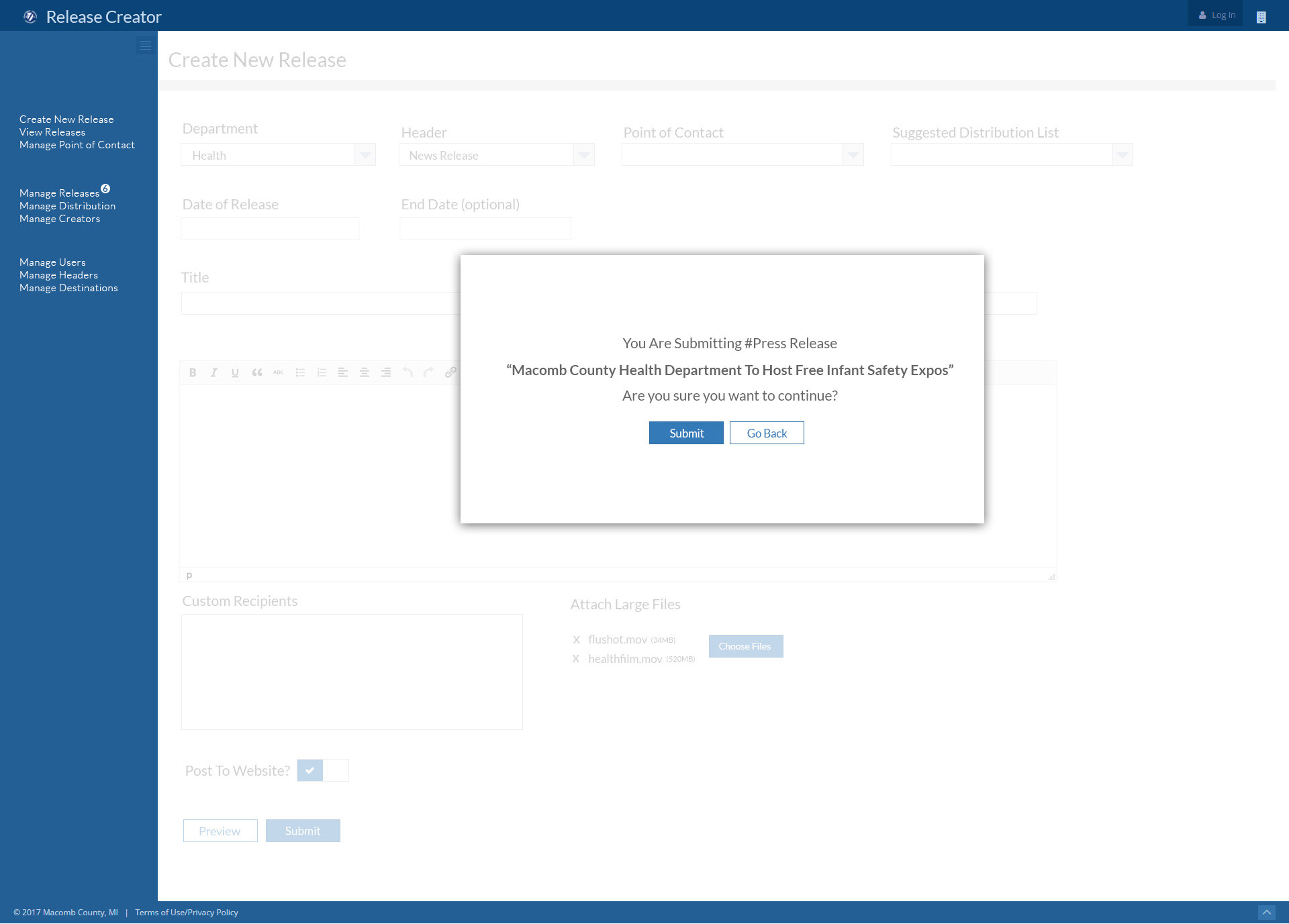Confirm submission with the dialog Submit button
Image resolution: width=1289 pixels, height=924 pixels.
(x=686, y=433)
